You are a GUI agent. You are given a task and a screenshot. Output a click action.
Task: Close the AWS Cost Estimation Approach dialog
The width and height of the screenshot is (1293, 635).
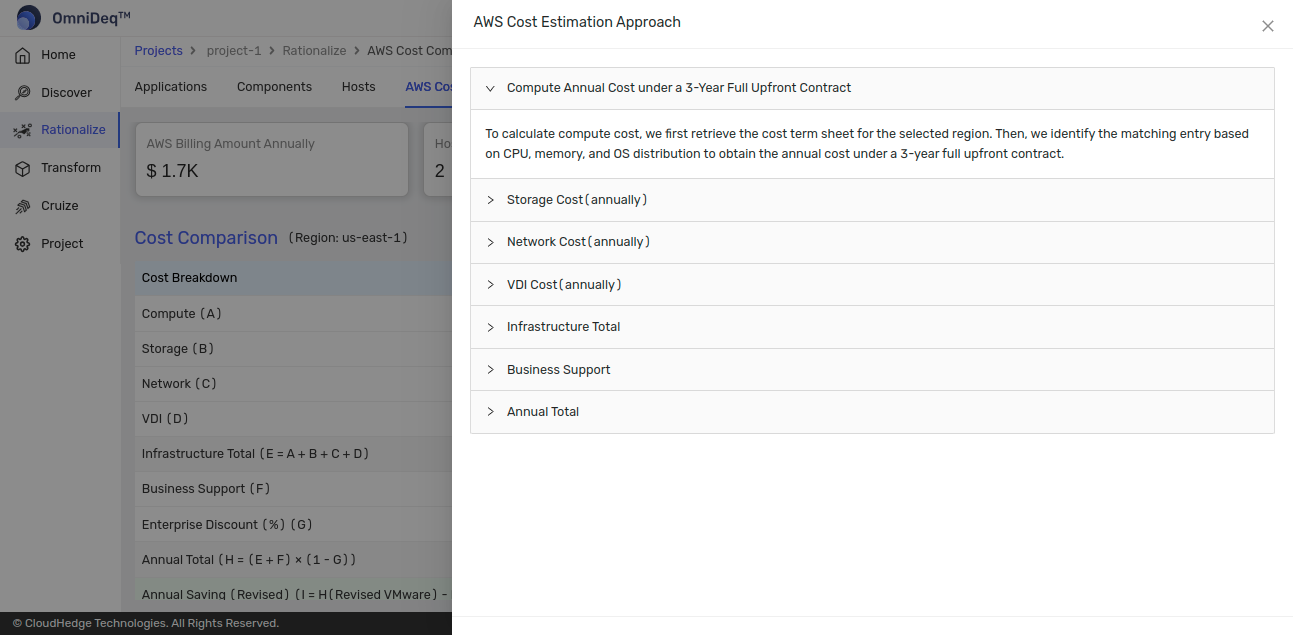pos(1267,26)
